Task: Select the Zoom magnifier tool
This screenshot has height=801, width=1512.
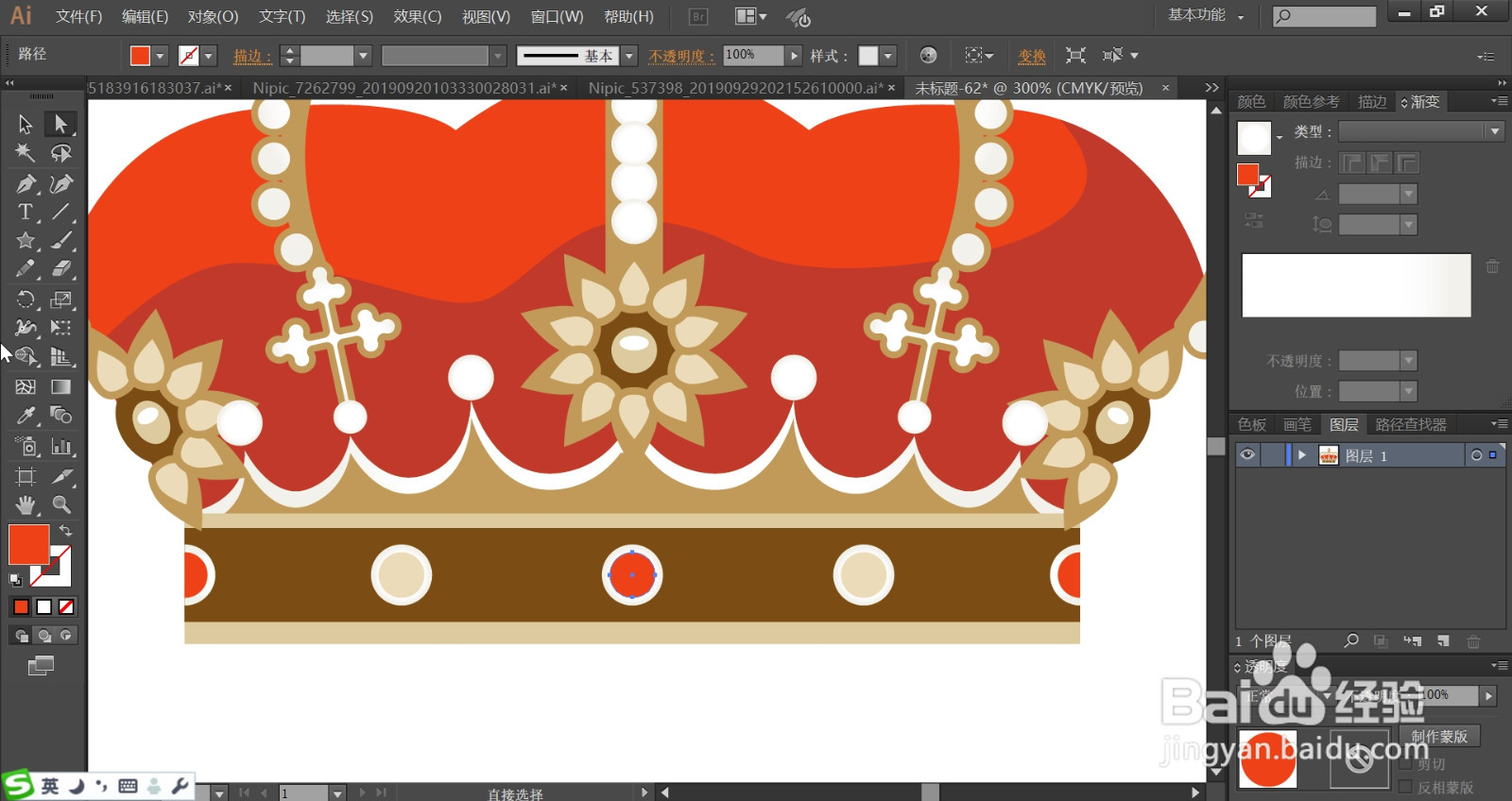Action: 60,504
